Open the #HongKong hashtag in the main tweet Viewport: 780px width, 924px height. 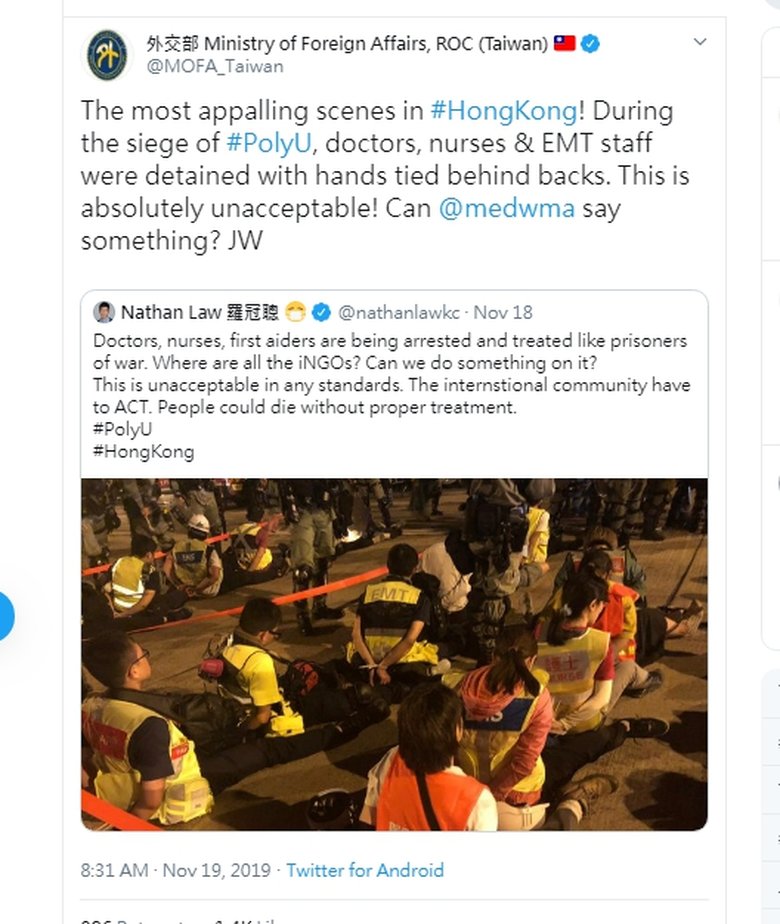[x=503, y=110]
